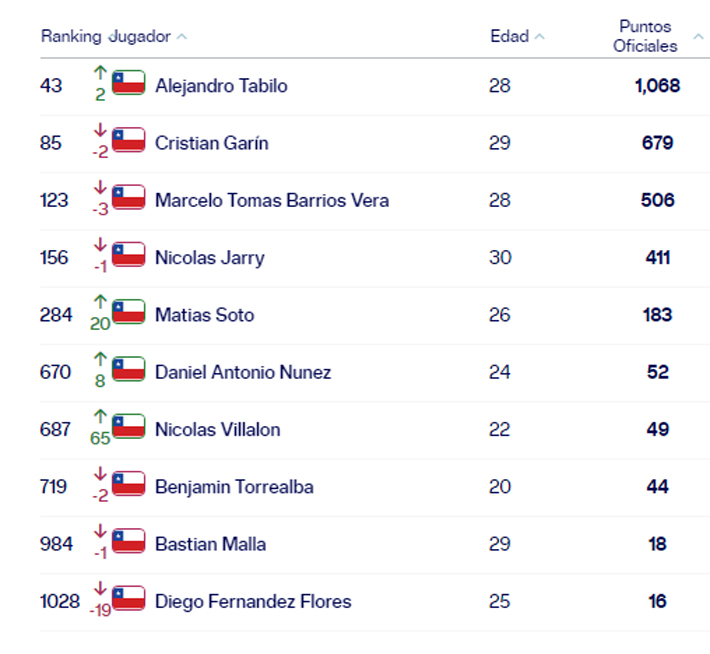Open Alejandro Tabilo player profile link
Viewport: 710px width, 654px height.
coord(221,86)
